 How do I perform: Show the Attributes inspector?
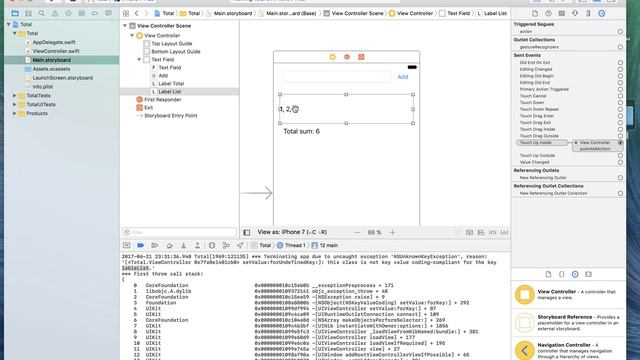click(x=575, y=13)
